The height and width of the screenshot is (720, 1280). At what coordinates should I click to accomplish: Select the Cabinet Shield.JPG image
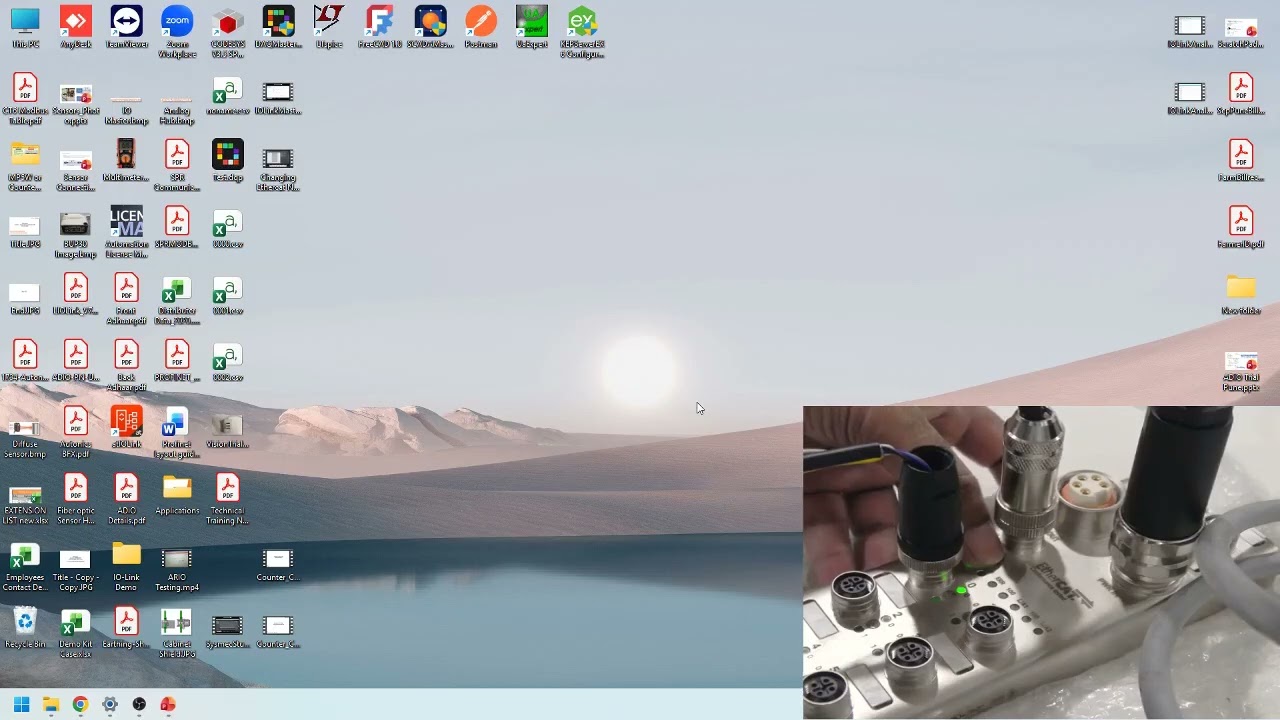click(177, 632)
